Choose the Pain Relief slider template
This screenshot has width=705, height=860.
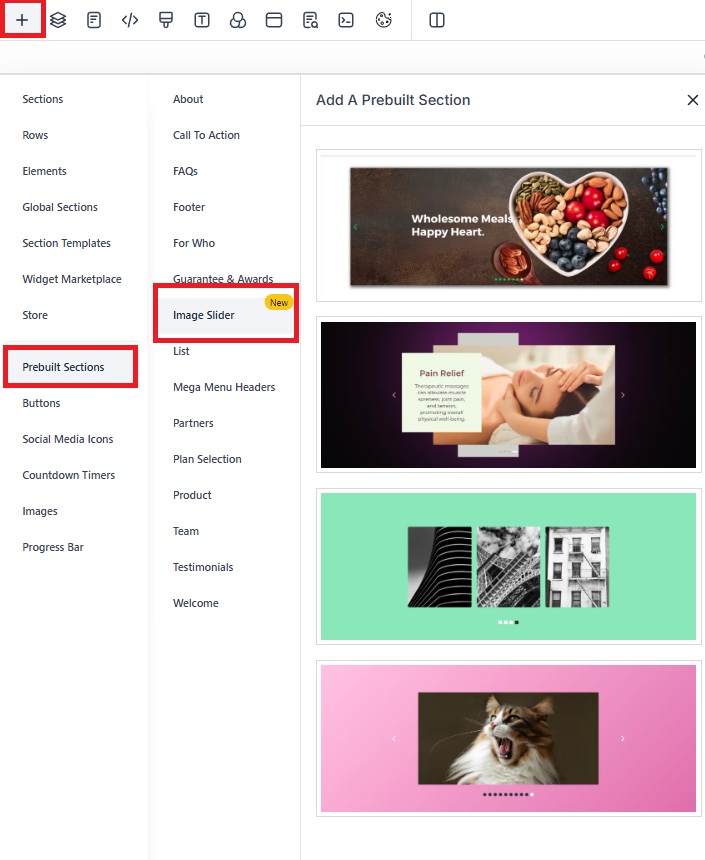(509, 395)
